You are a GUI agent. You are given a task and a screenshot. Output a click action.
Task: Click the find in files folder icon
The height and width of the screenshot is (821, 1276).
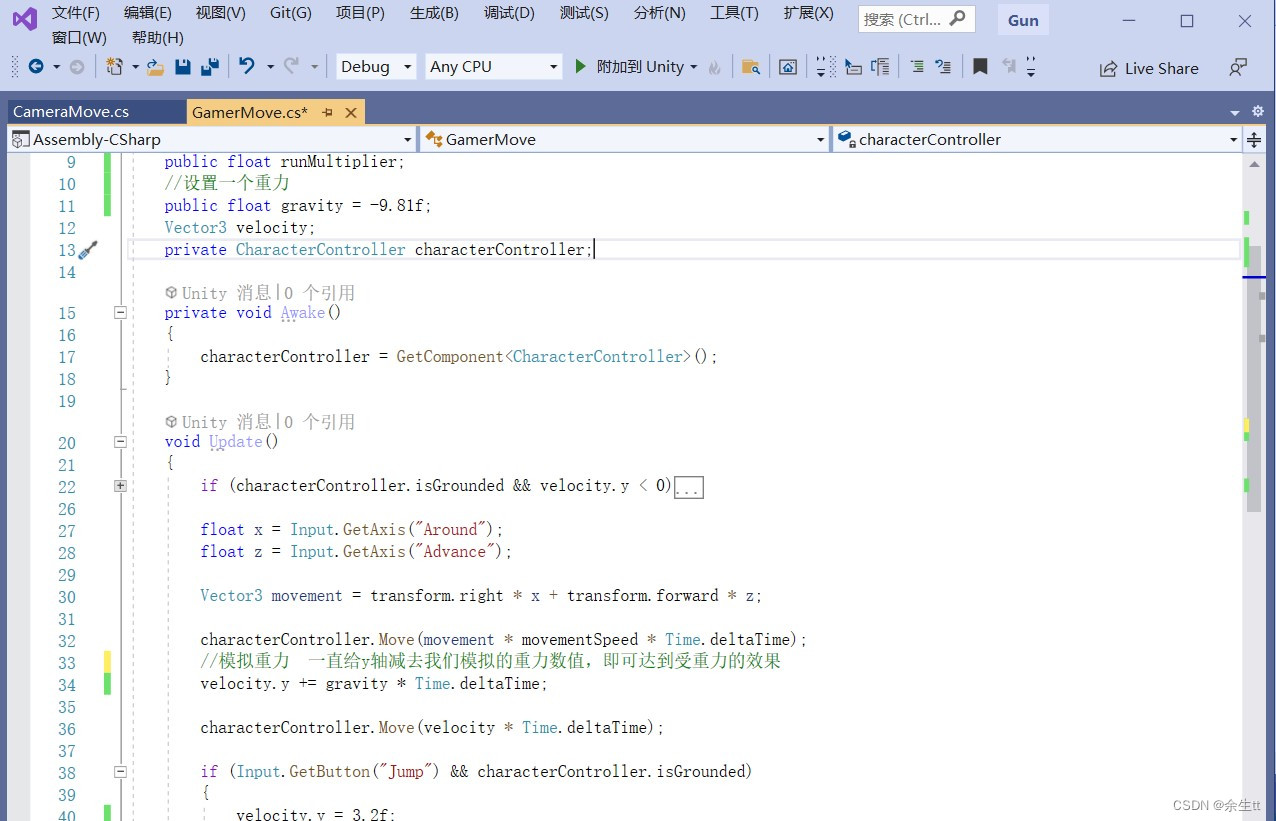pyautogui.click(x=750, y=67)
